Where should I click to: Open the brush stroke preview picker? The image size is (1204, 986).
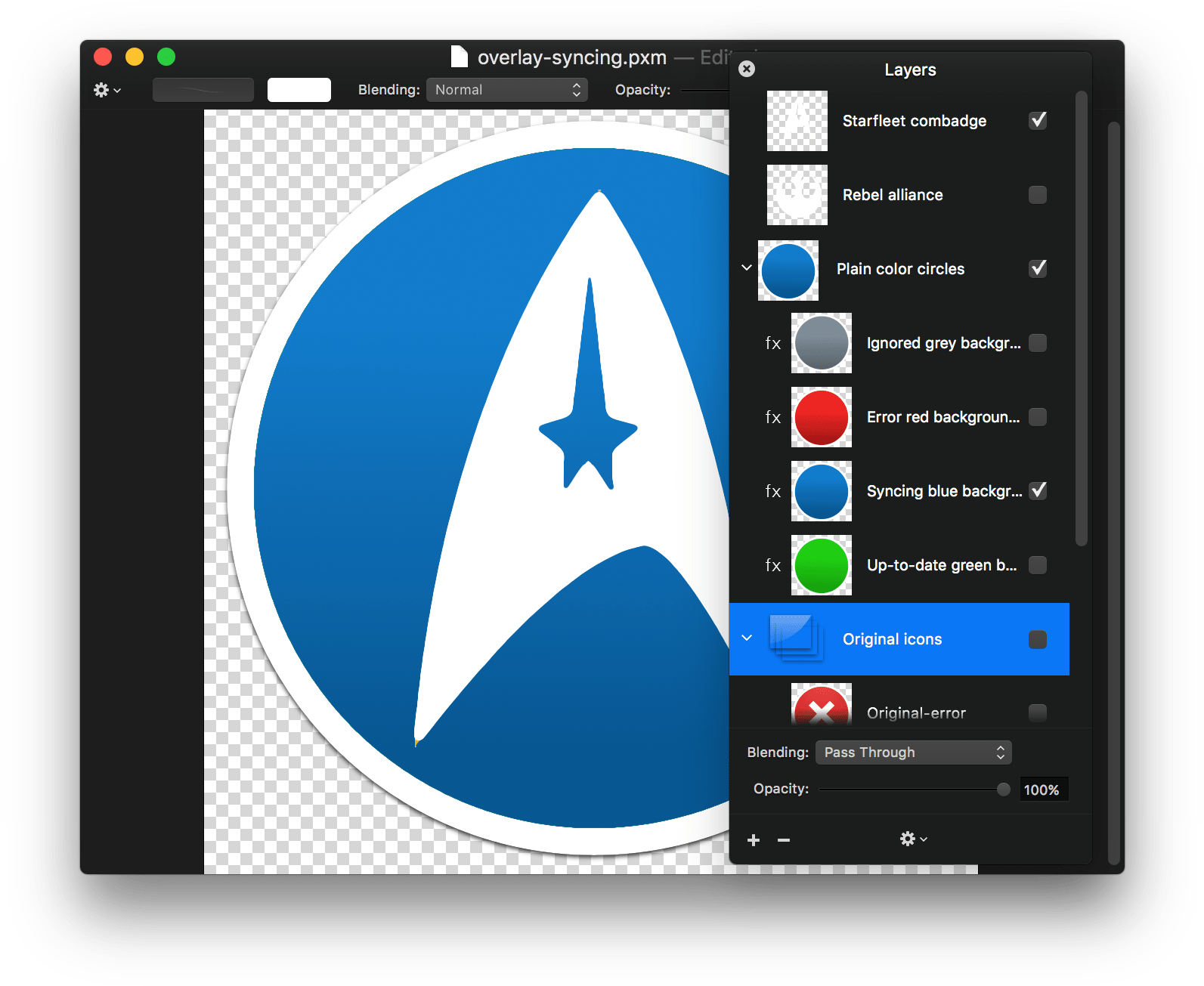203,90
